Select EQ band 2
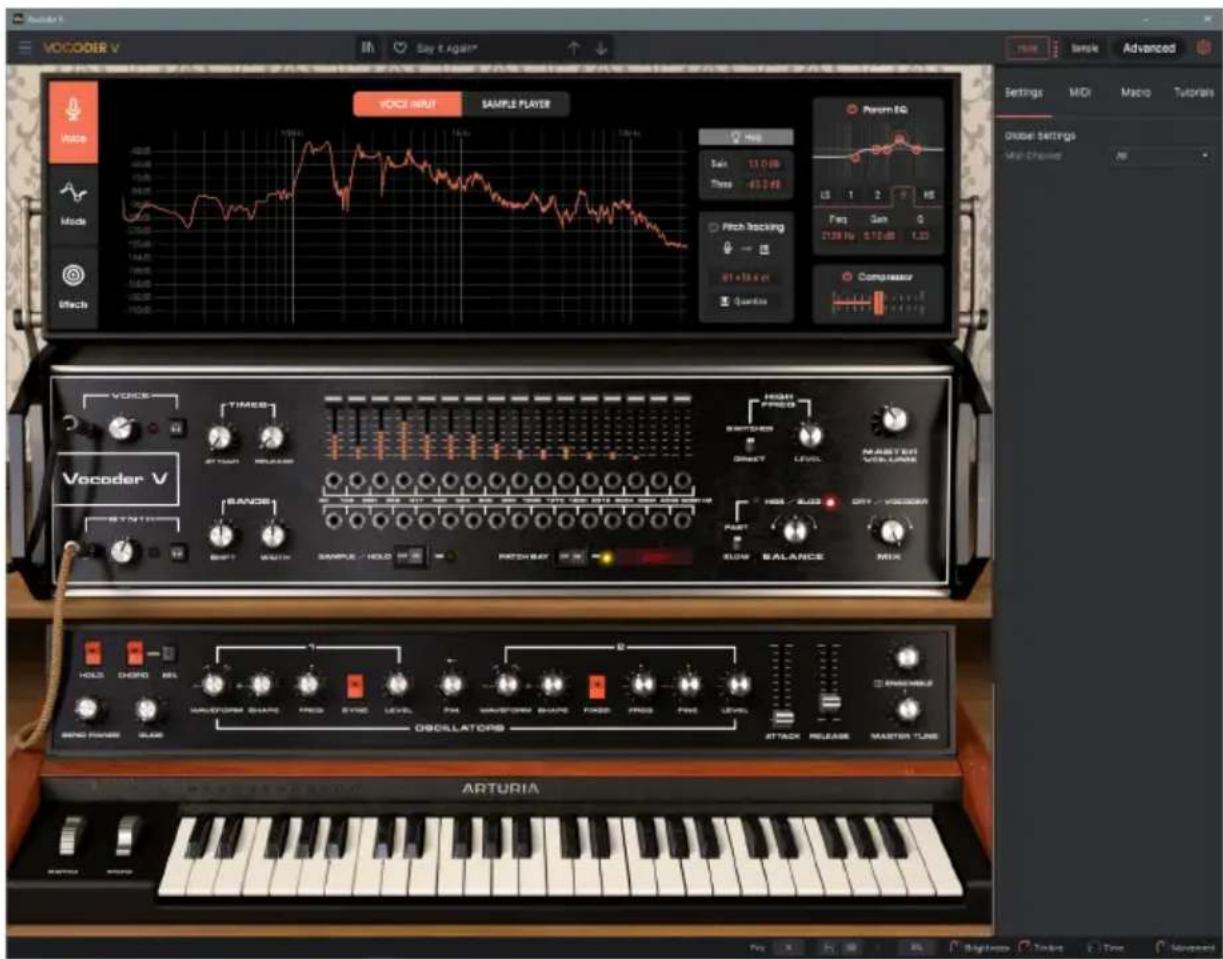1223x959 pixels. point(877,194)
